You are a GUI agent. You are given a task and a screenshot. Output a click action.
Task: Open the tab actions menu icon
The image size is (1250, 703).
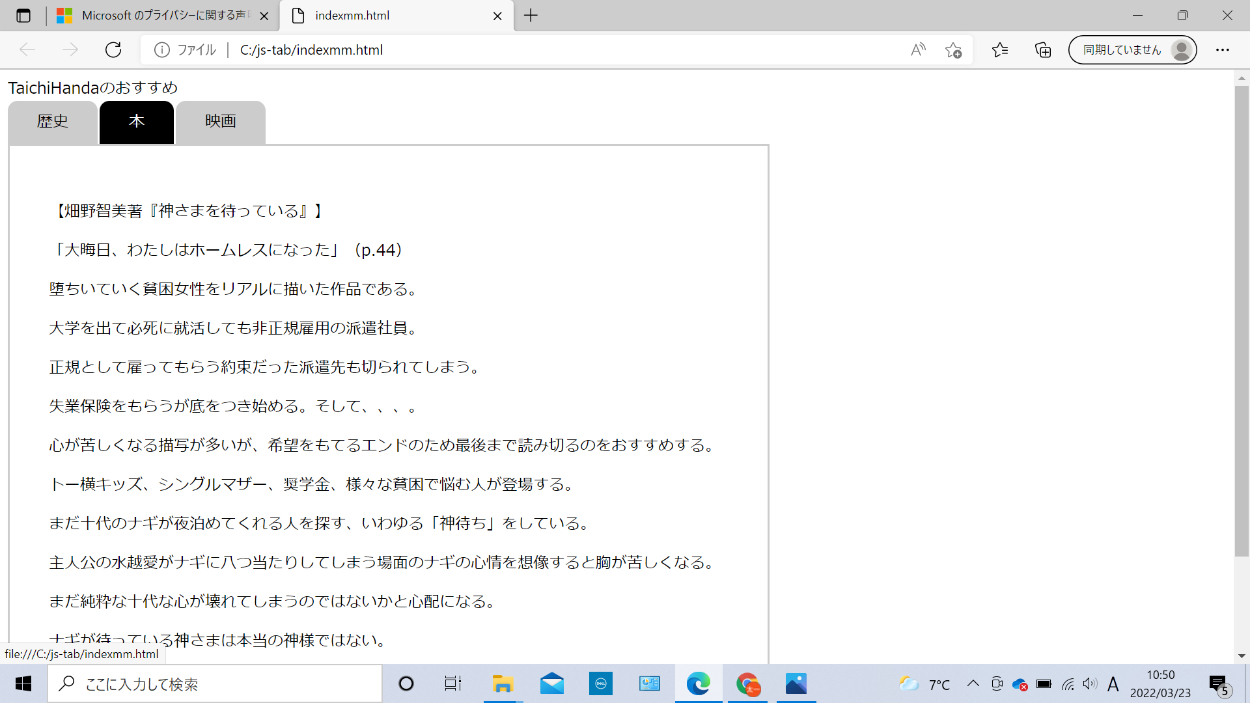pos(23,16)
